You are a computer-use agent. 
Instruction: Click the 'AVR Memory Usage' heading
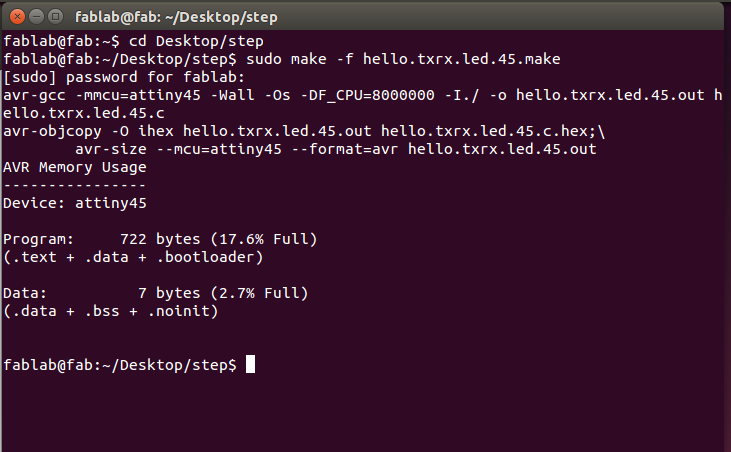pos(75,167)
